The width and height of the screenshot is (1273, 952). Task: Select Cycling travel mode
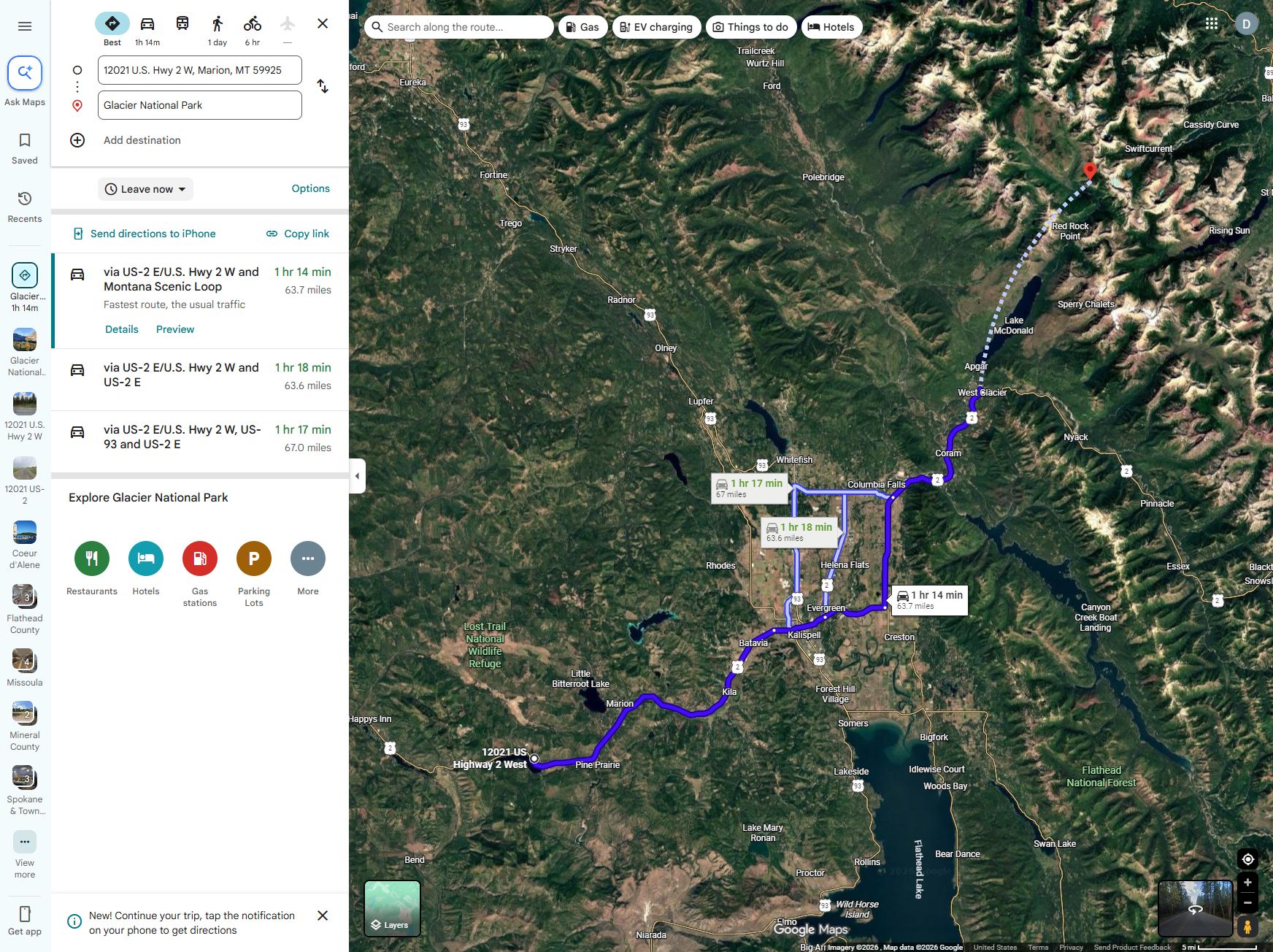[x=253, y=29]
